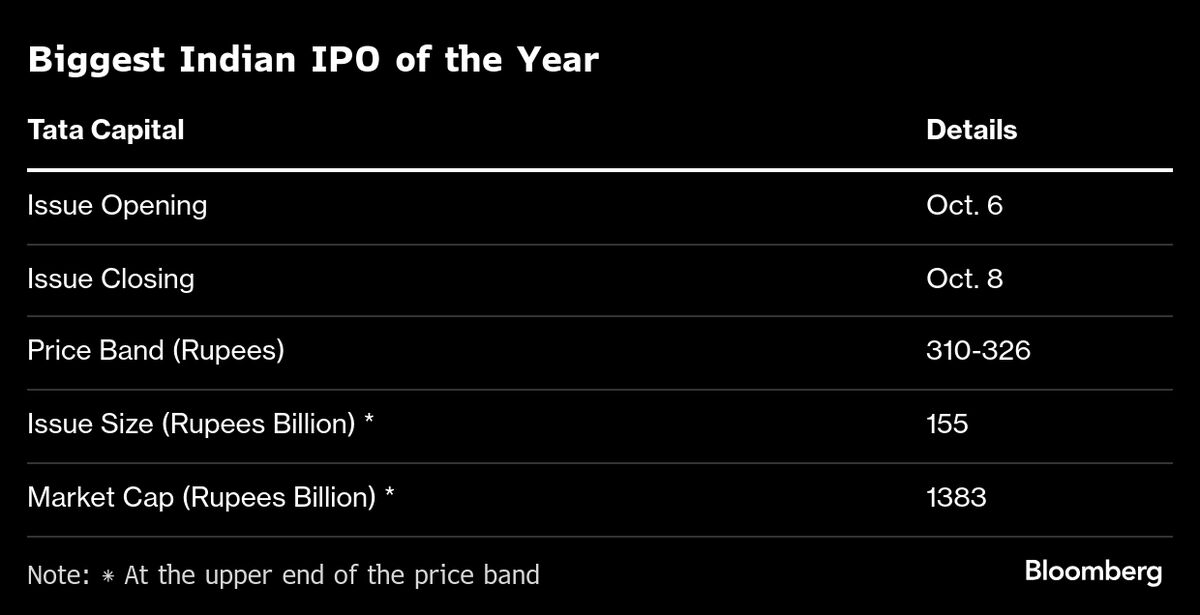Click the title "Biggest Indian IPO of the Year"
Viewport: 1200px width, 615px height.
tap(313, 60)
